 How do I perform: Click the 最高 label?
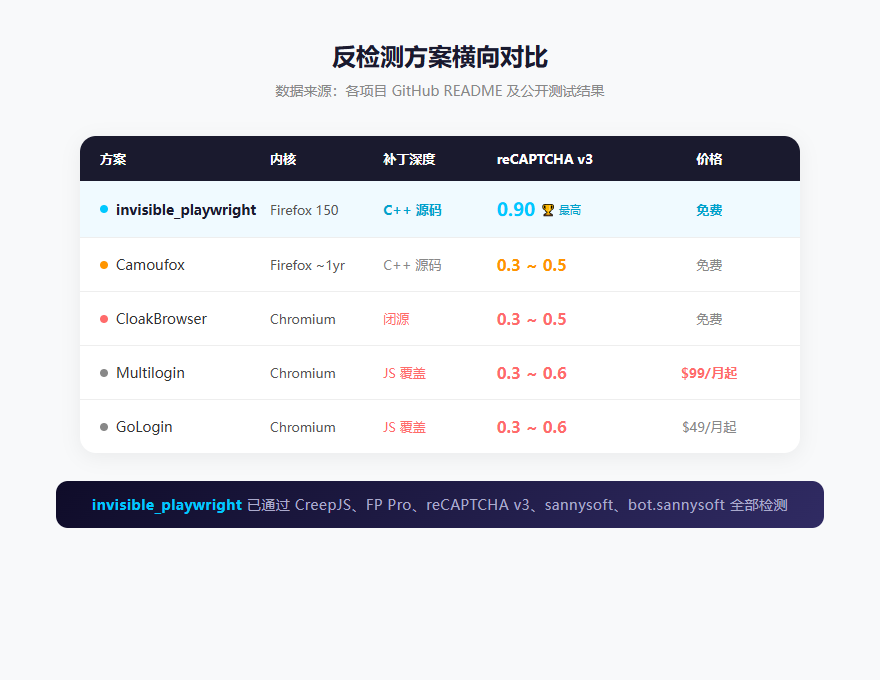pos(570,210)
